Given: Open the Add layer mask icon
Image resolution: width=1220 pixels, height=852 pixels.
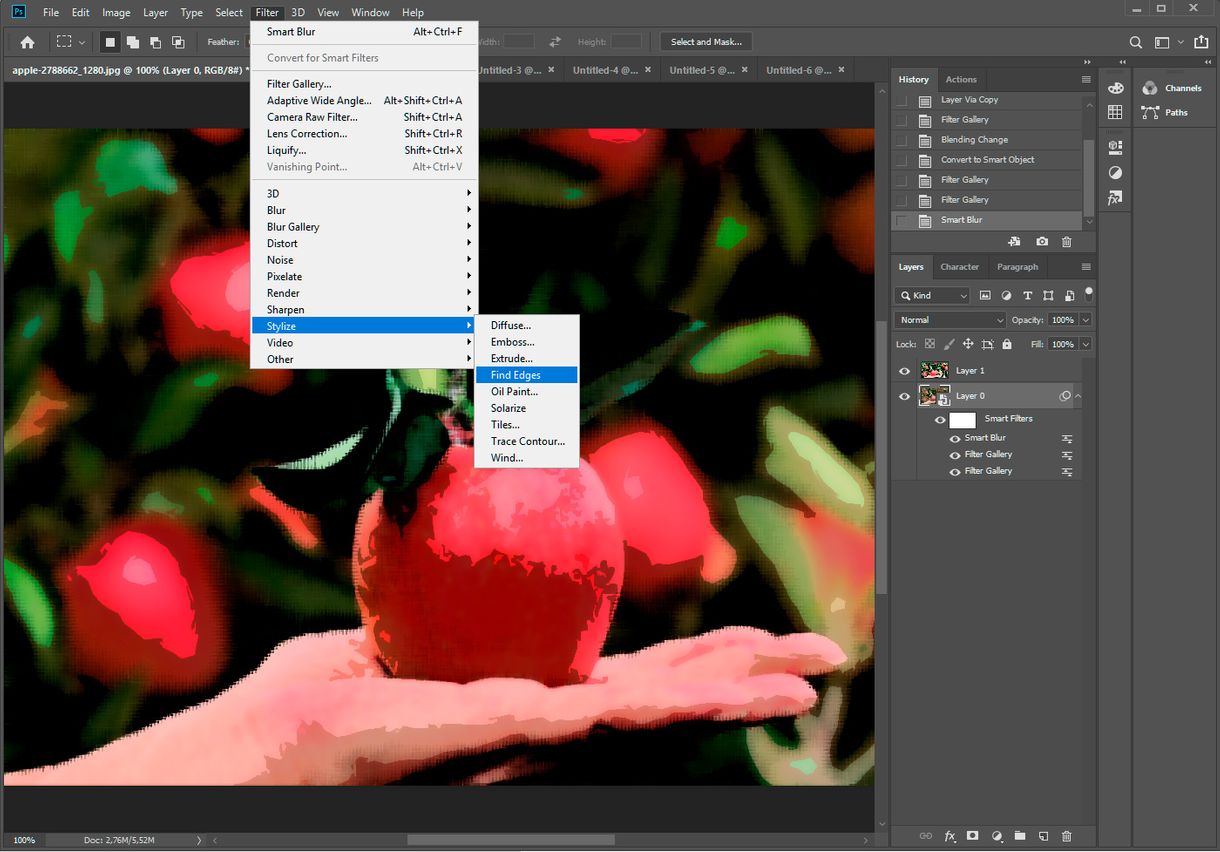Looking at the screenshot, I should pos(972,836).
